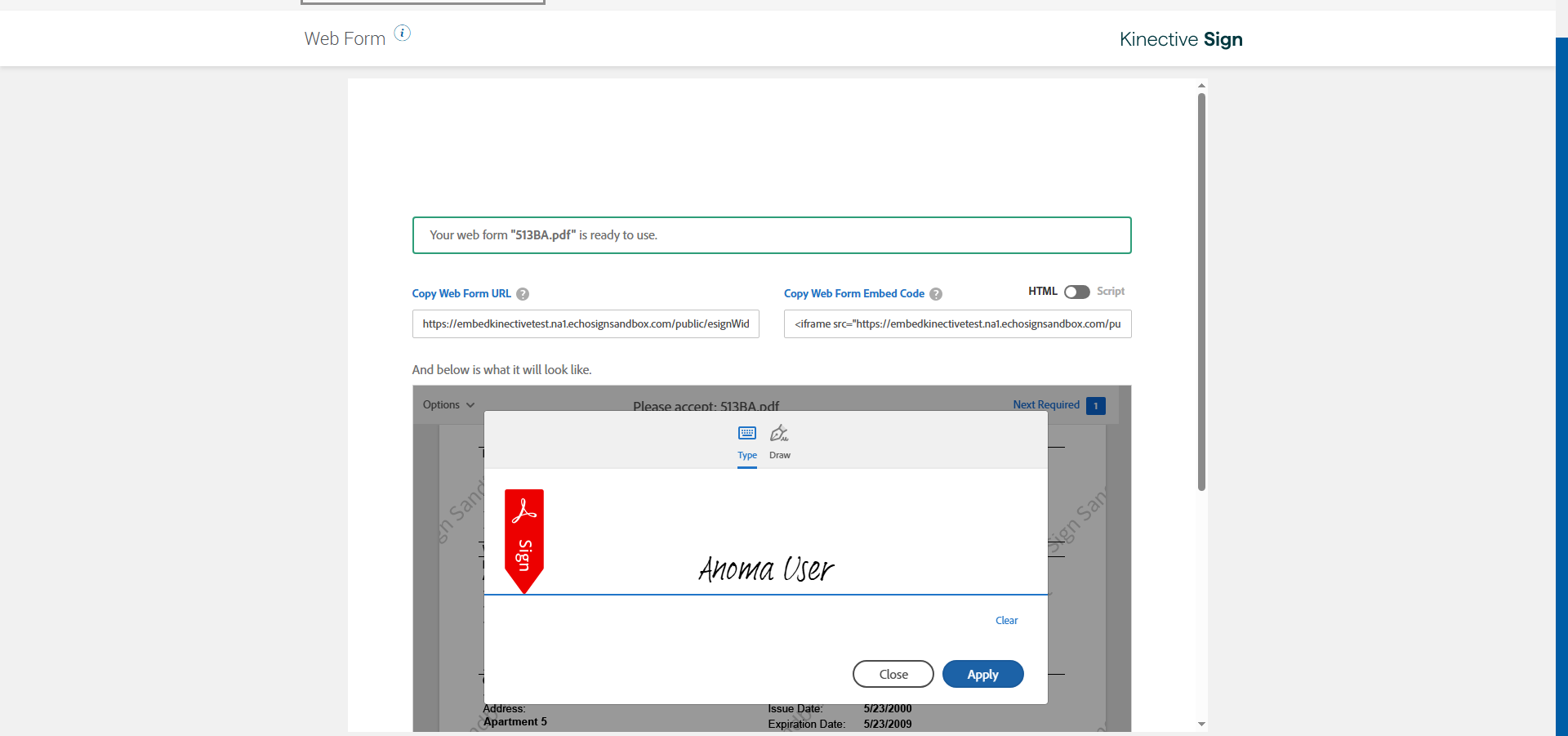Switch to the Type tab
The height and width of the screenshot is (736, 1568).
pyautogui.click(x=747, y=445)
